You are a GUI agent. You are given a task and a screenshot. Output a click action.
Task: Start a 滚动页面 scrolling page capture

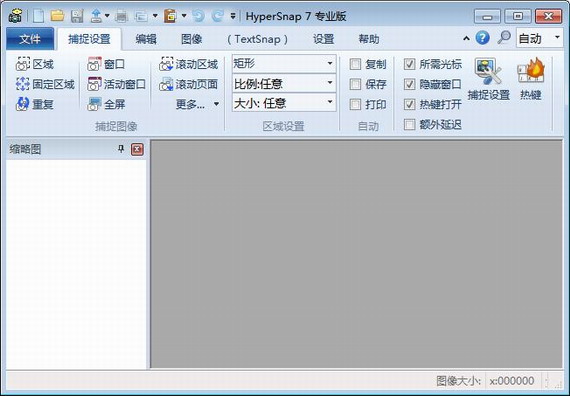coord(188,84)
